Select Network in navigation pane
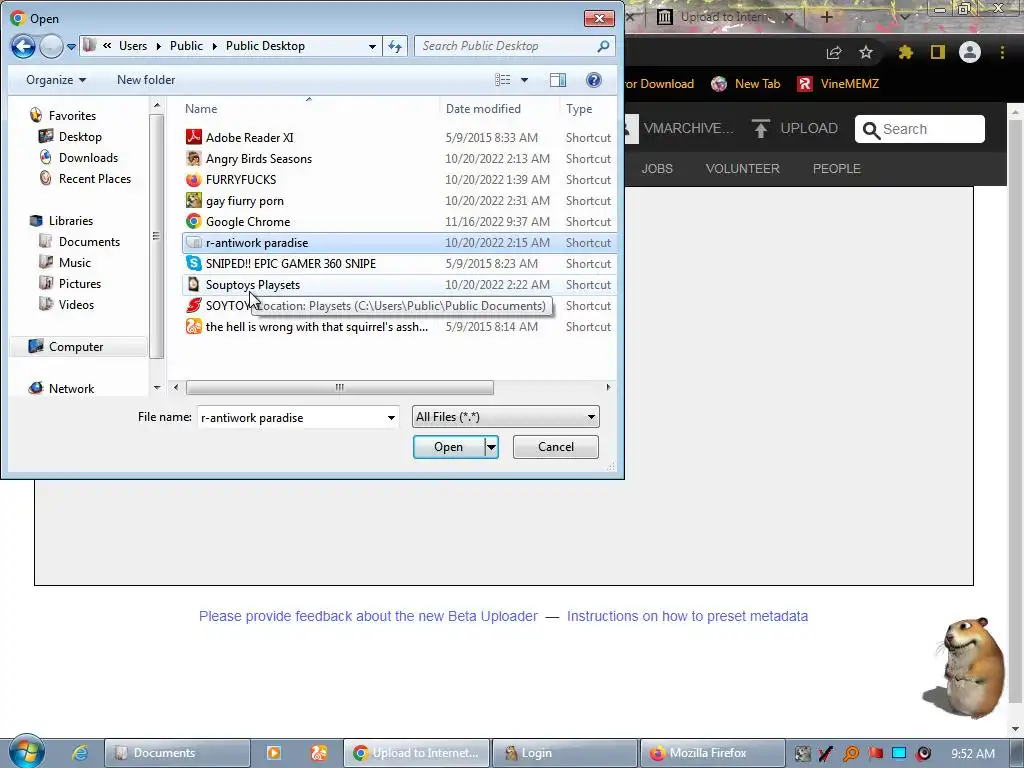 pos(71,389)
